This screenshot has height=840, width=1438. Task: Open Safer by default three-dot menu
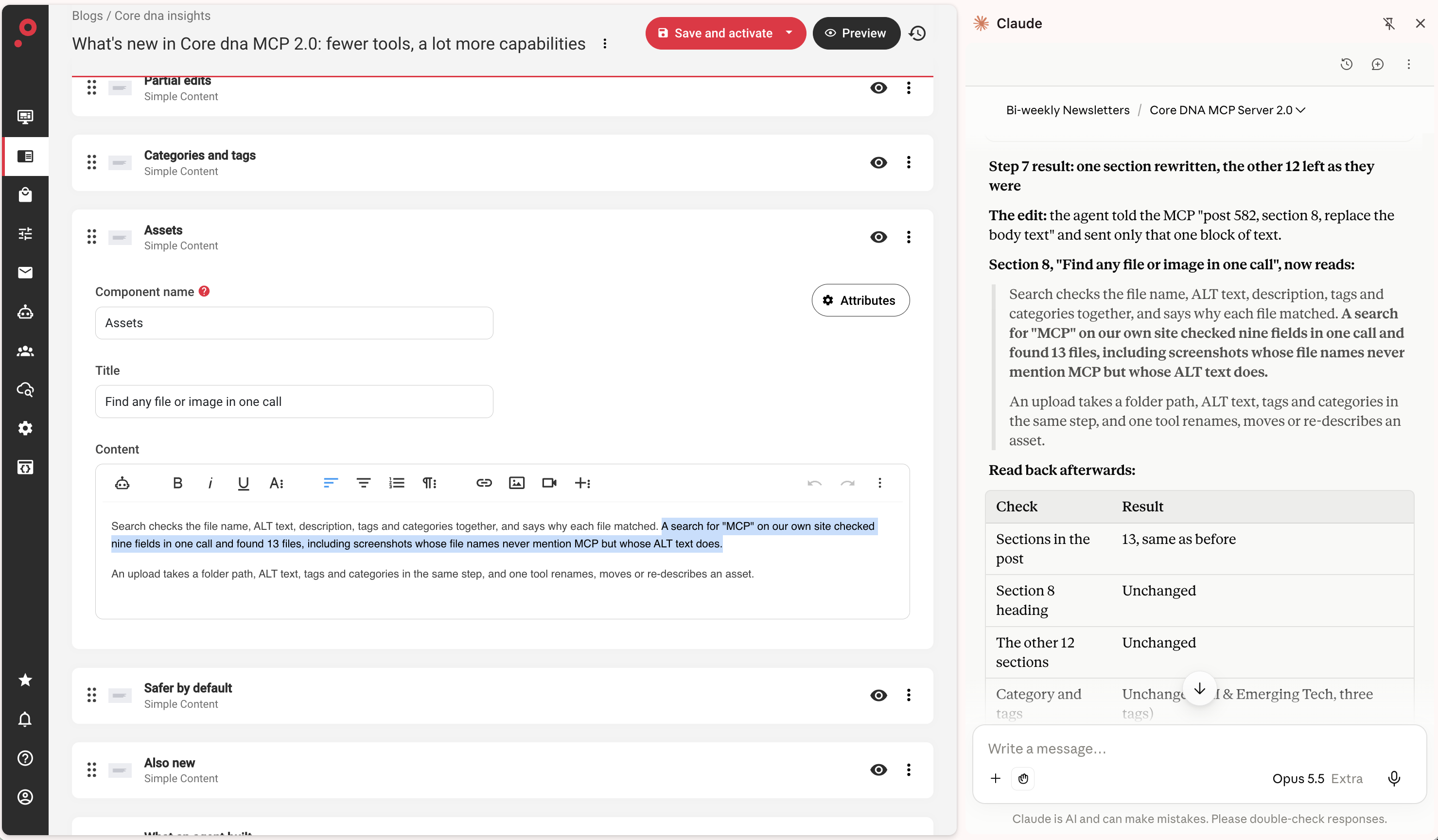909,695
